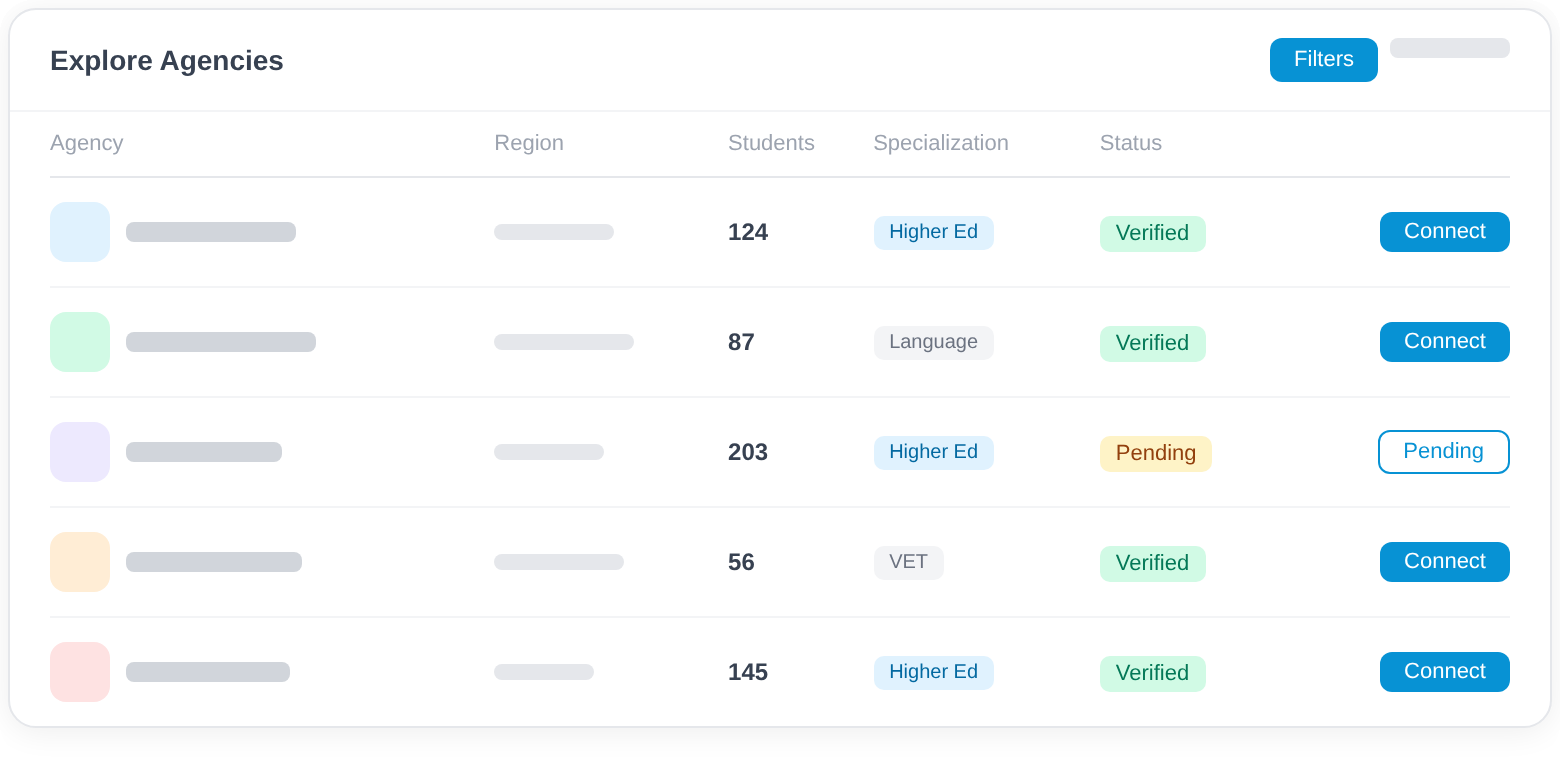Select the Region column header
The height and width of the screenshot is (757, 1560).
tap(529, 143)
